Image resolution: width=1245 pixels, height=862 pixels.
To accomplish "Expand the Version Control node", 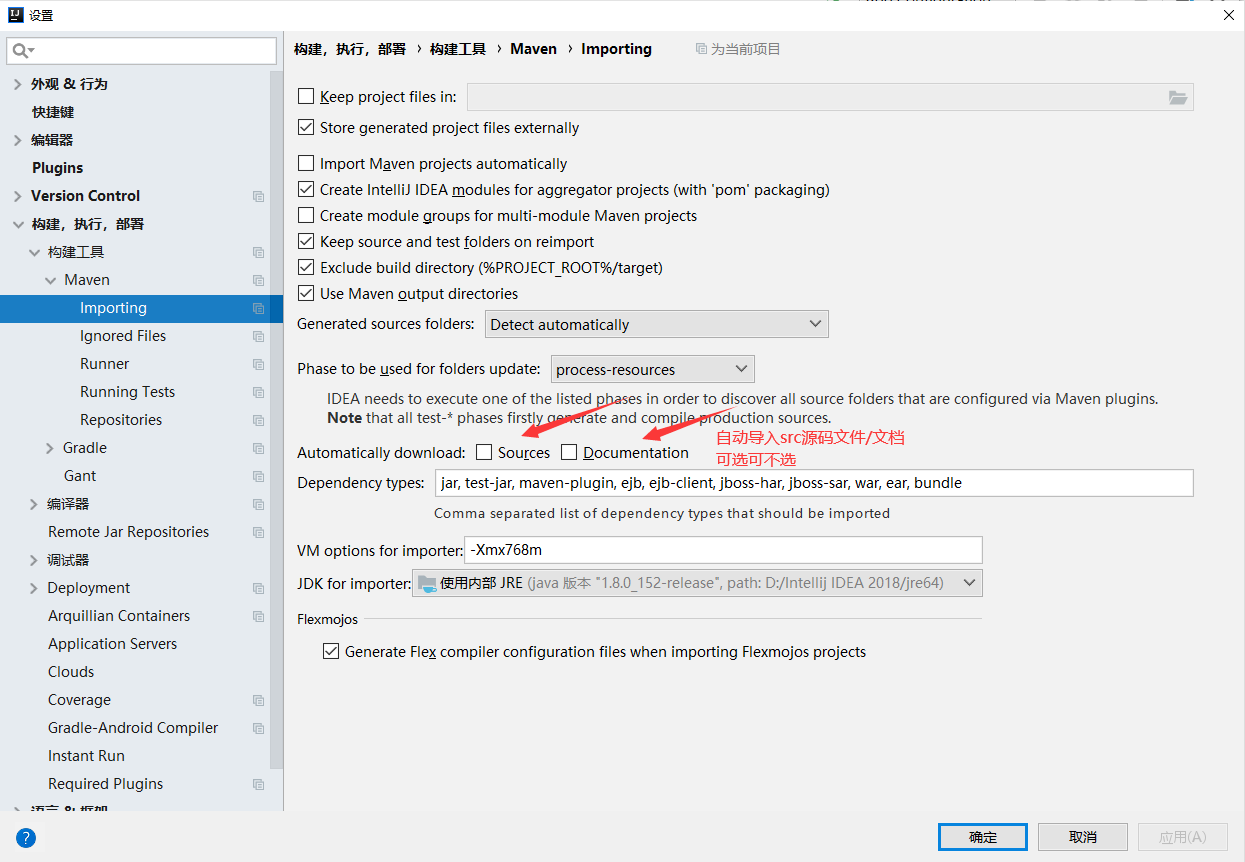I will pyautogui.click(x=17, y=196).
